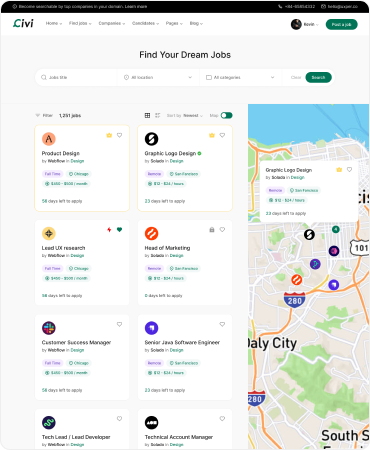Click the green Search button

[x=318, y=77]
